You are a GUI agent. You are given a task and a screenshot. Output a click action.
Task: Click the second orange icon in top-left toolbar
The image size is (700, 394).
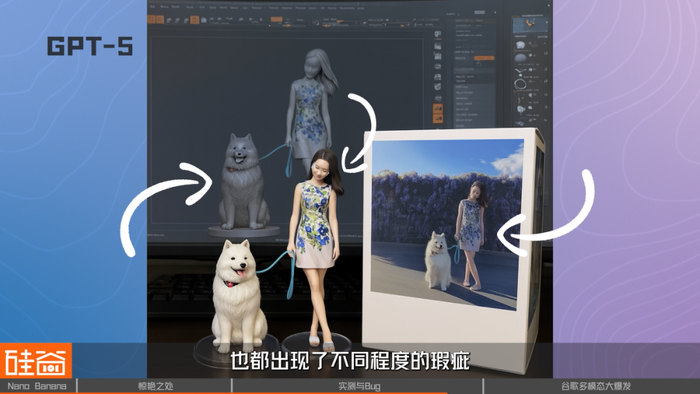click(x=159, y=20)
